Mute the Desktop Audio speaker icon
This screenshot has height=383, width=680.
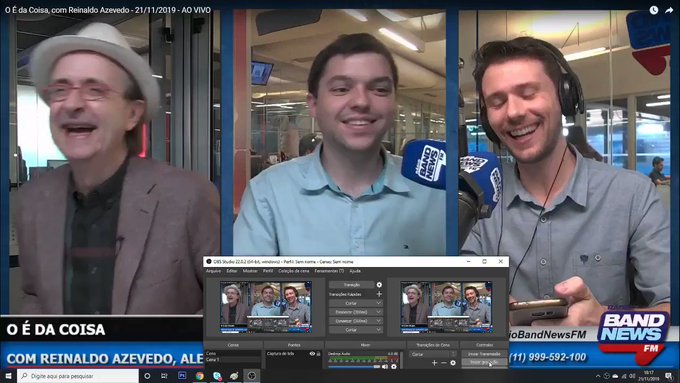(385, 367)
